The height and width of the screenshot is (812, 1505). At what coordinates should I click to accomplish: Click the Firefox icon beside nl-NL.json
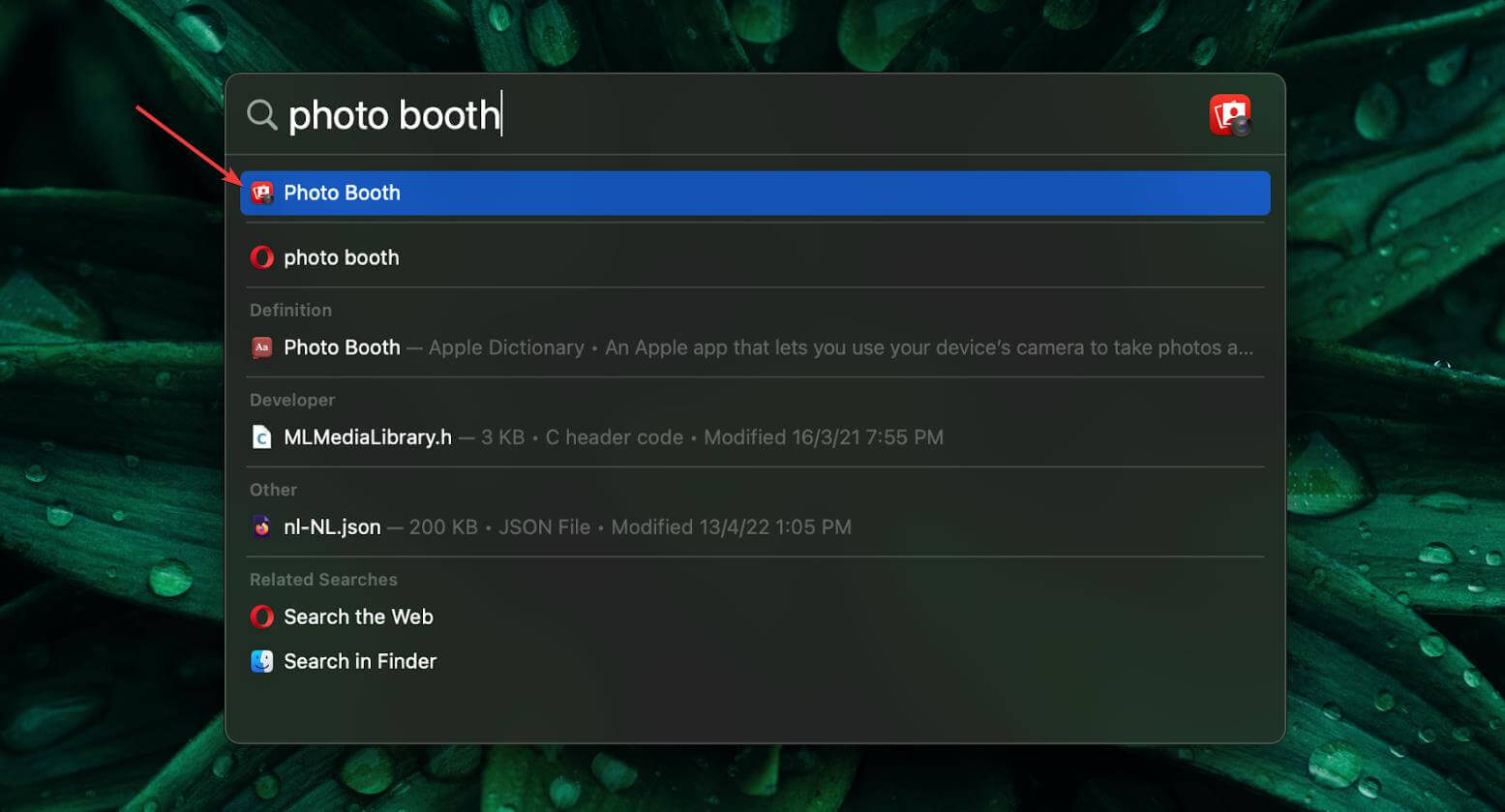(x=260, y=526)
